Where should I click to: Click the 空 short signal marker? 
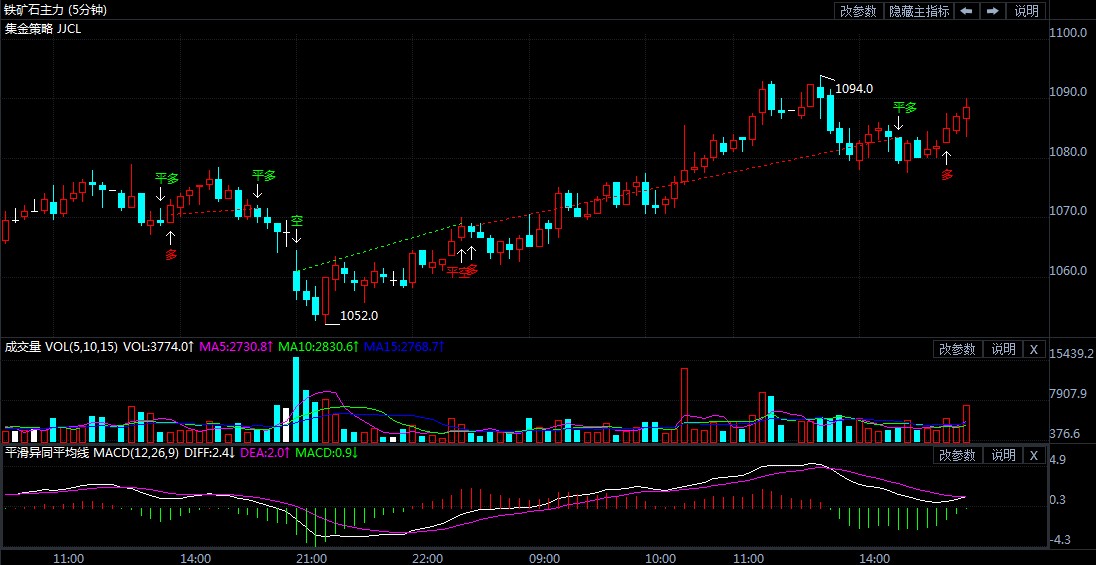(x=297, y=221)
